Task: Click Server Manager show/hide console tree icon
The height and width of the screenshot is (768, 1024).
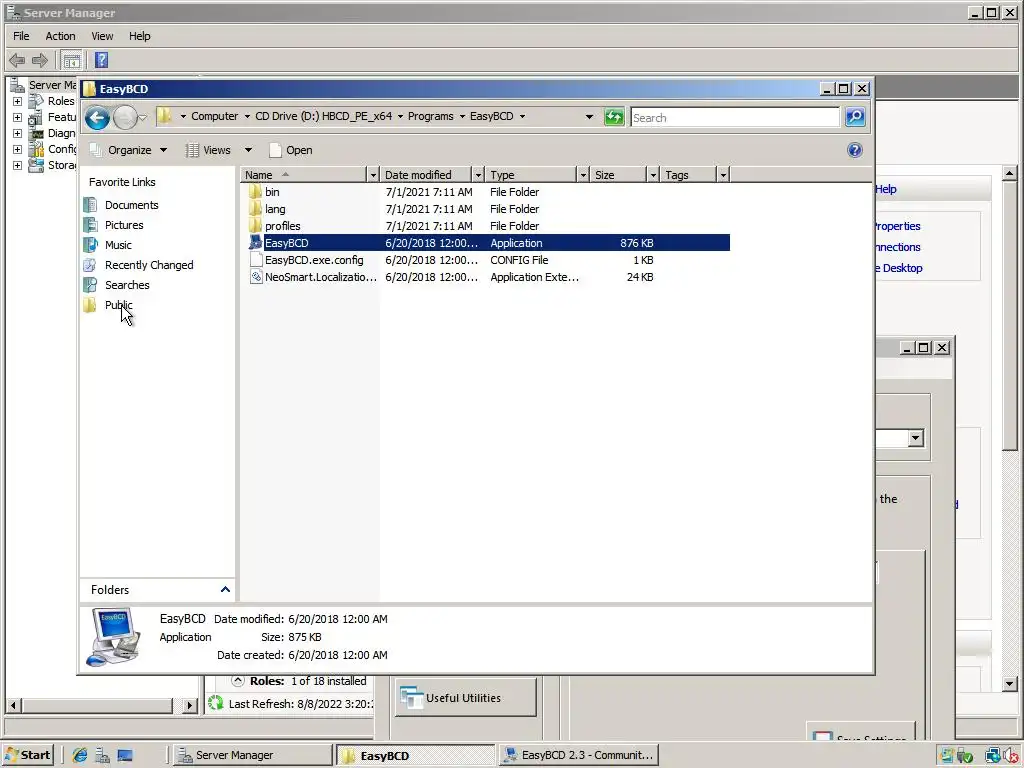Action: click(71, 61)
